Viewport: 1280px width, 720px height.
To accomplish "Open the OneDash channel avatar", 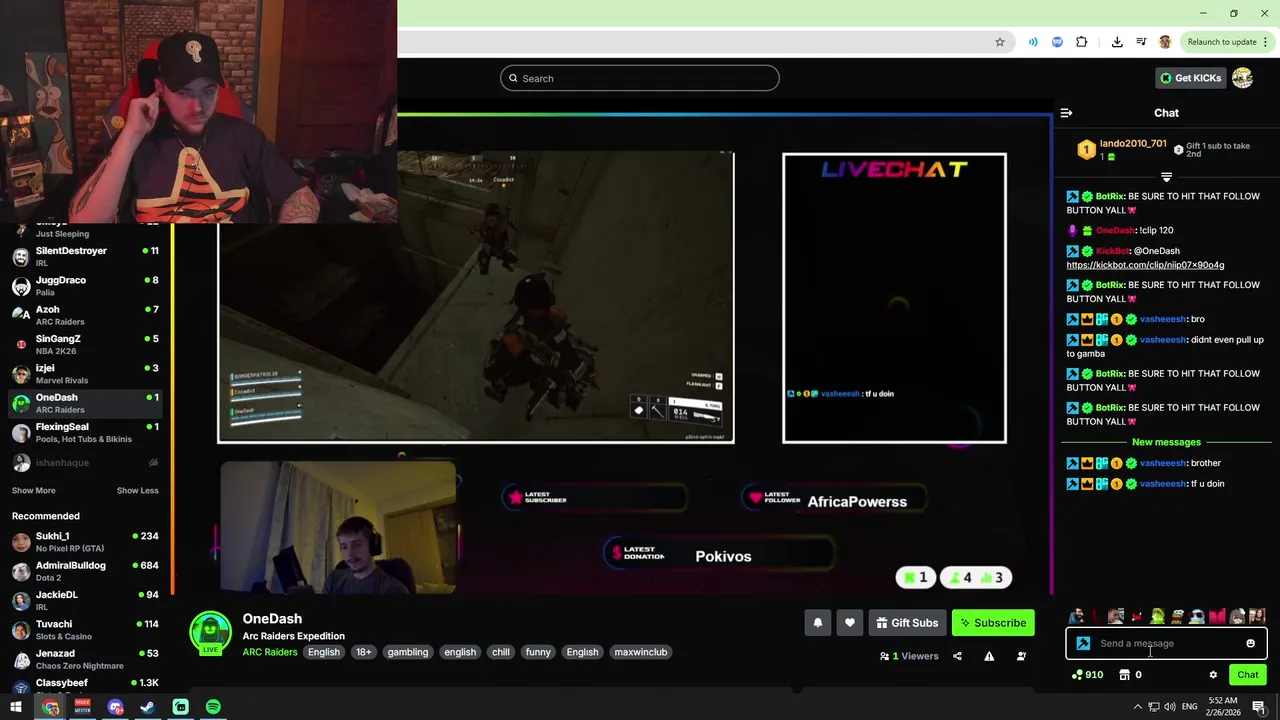I will coord(210,631).
